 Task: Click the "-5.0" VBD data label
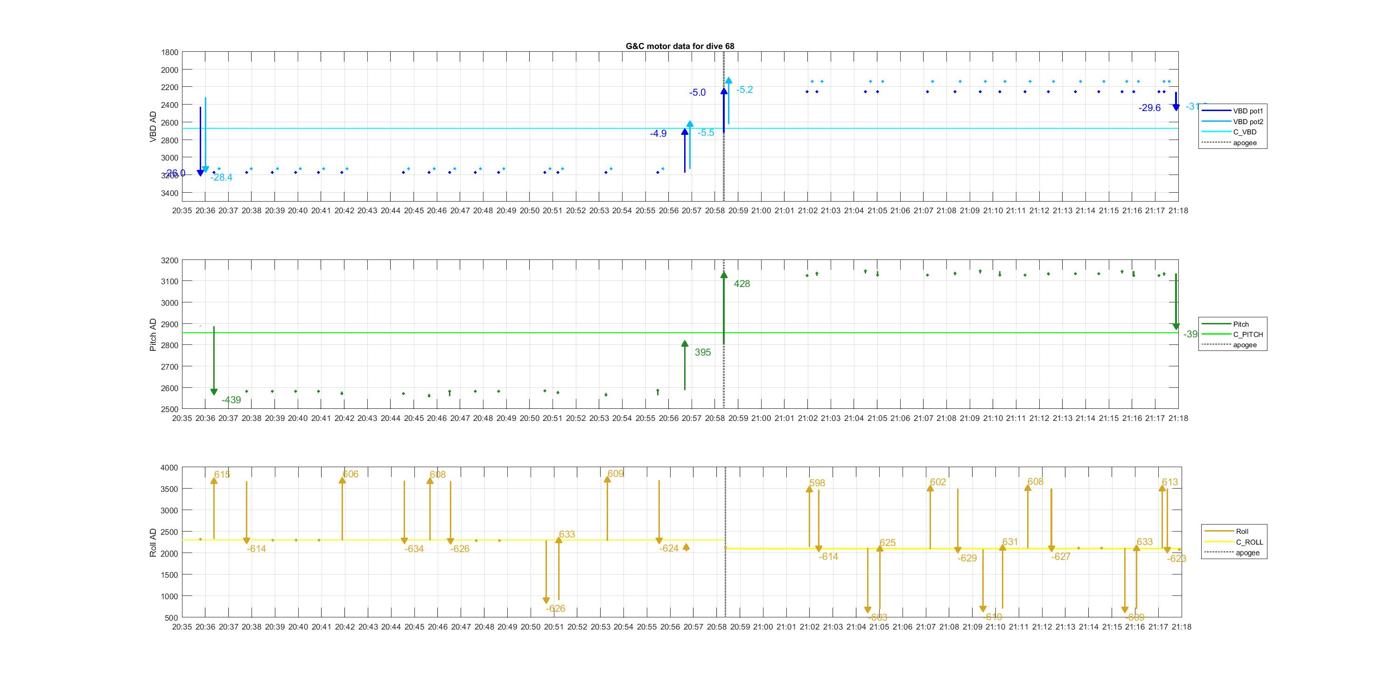[697, 92]
